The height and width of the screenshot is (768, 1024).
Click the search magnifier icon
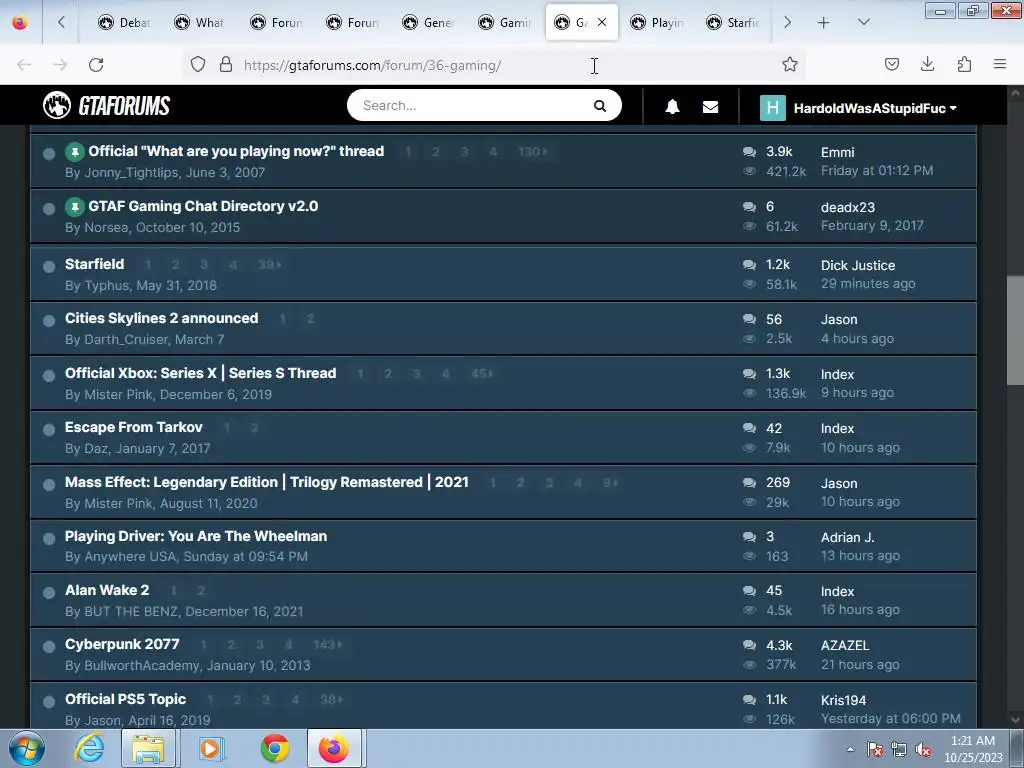[600, 106]
